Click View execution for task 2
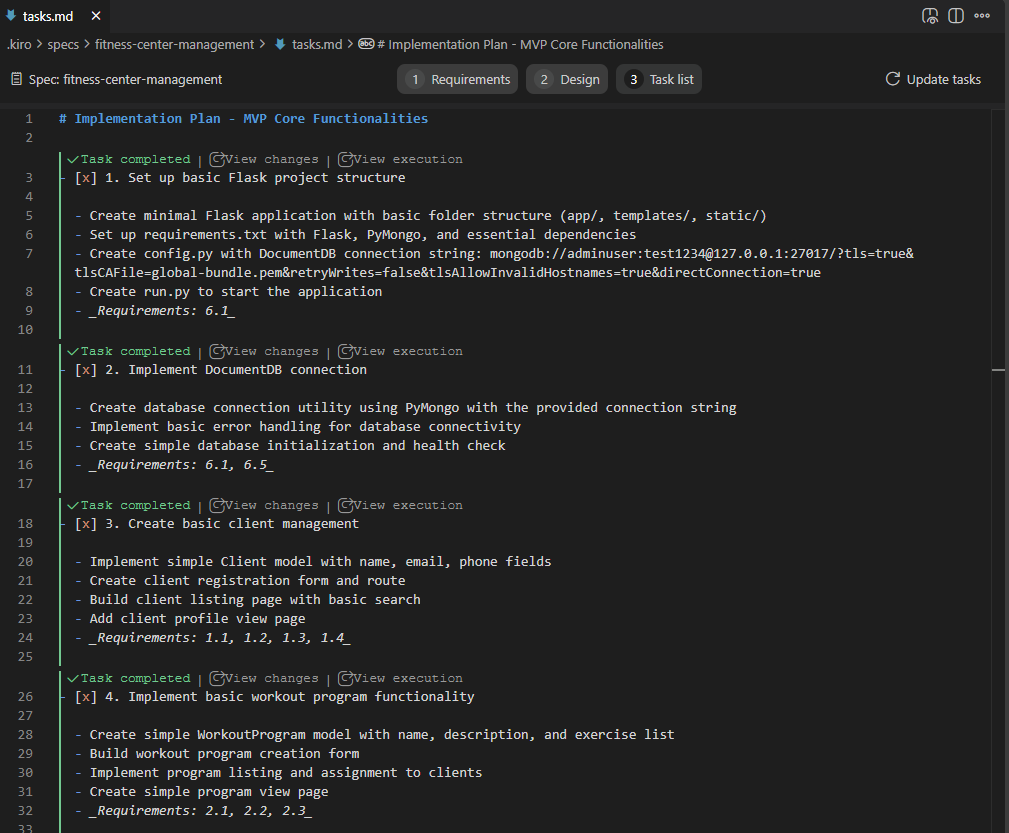1009x833 pixels. (400, 351)
